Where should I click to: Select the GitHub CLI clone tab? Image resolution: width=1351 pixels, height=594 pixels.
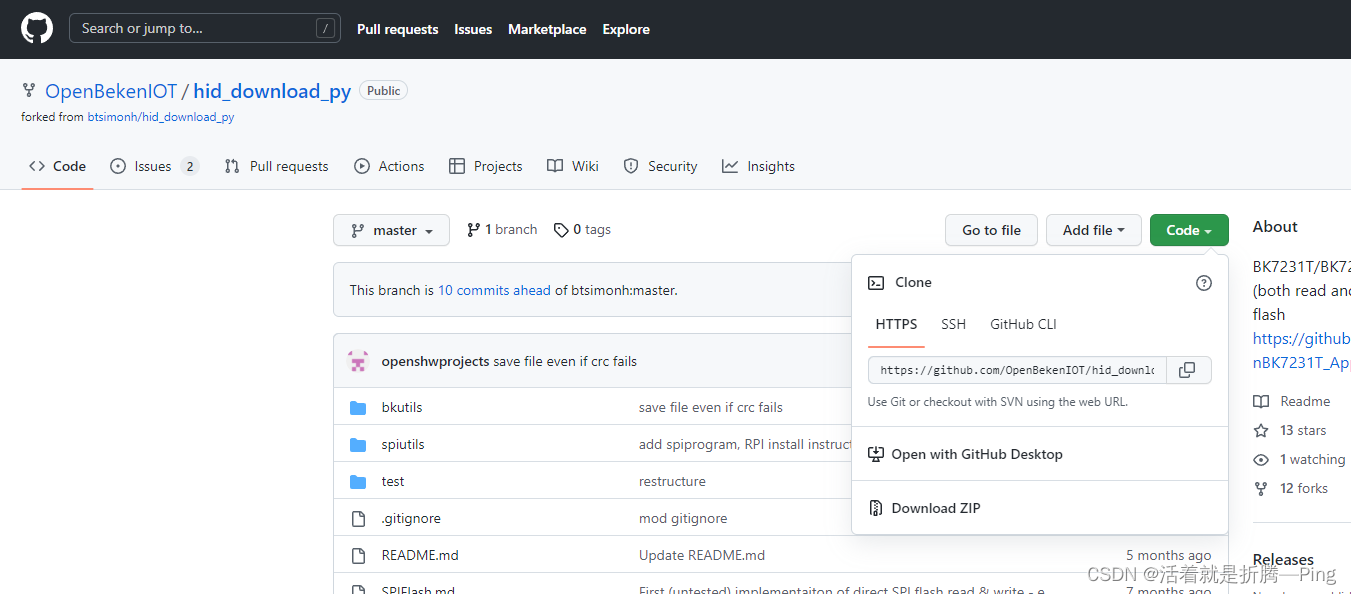click(x=1023, y=324)
